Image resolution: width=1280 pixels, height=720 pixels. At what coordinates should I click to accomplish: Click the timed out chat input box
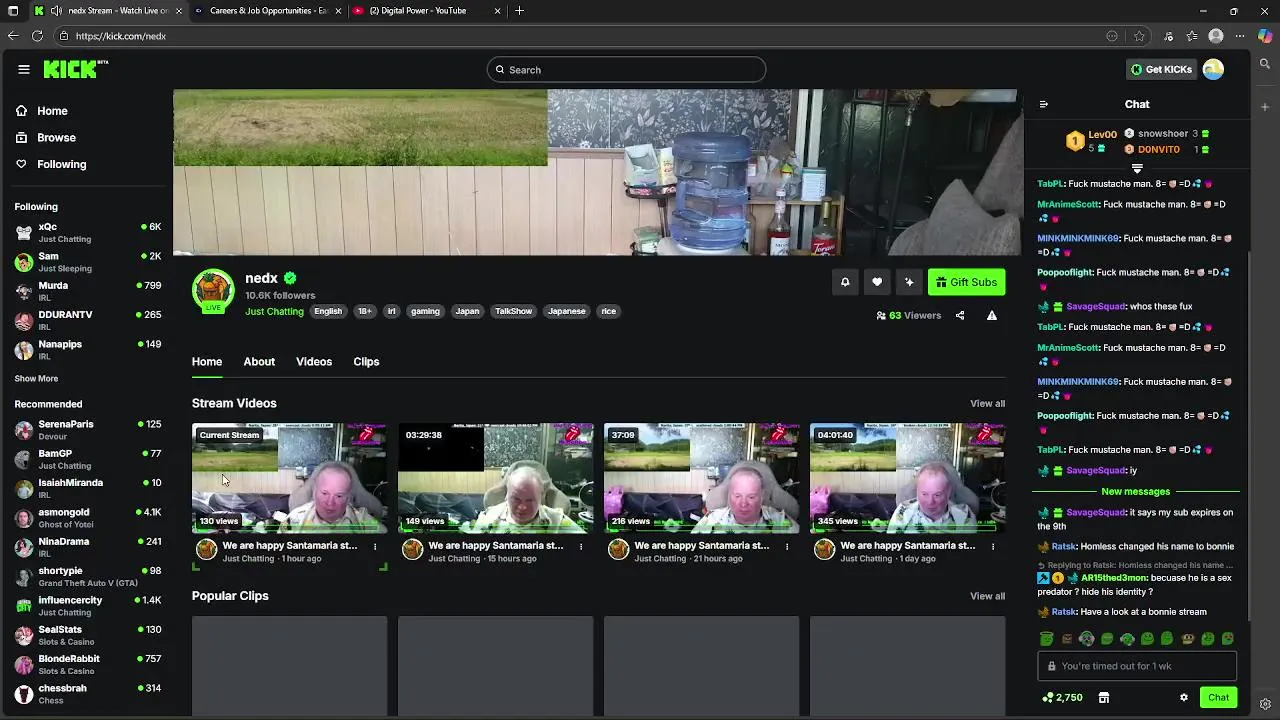(1137, 666)
